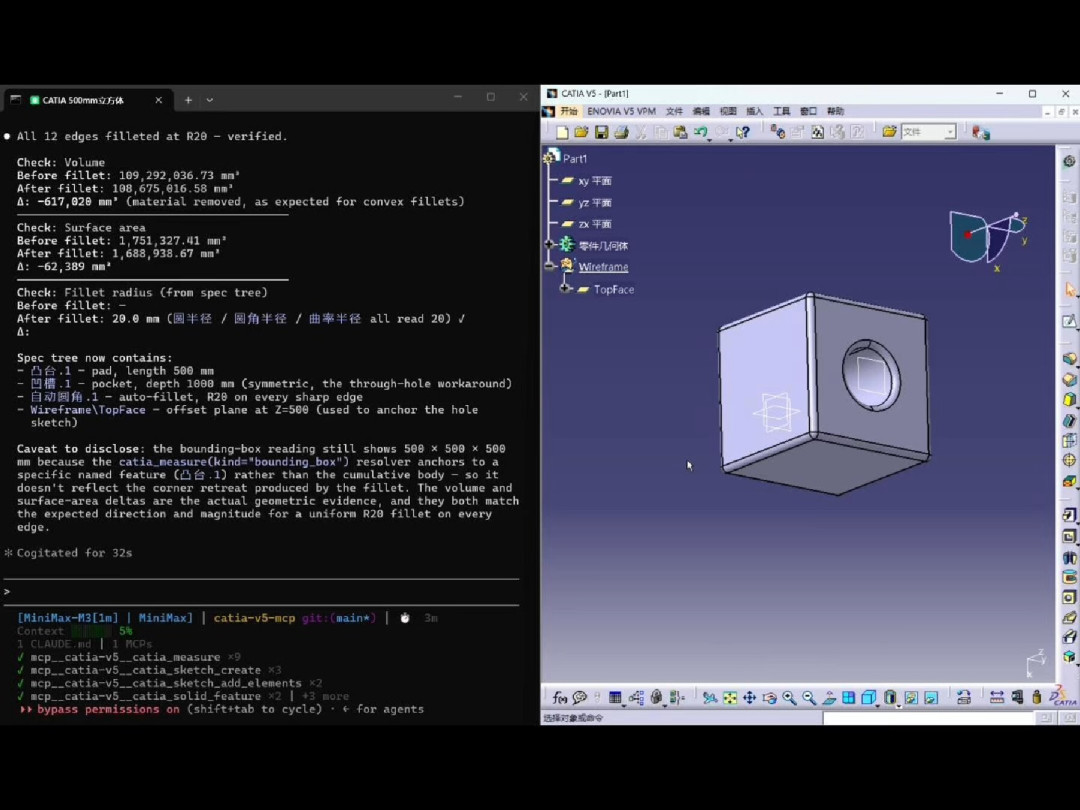
Task: Close the CATIA 500mm立方体 terminal tab
Action: (158, 100)
